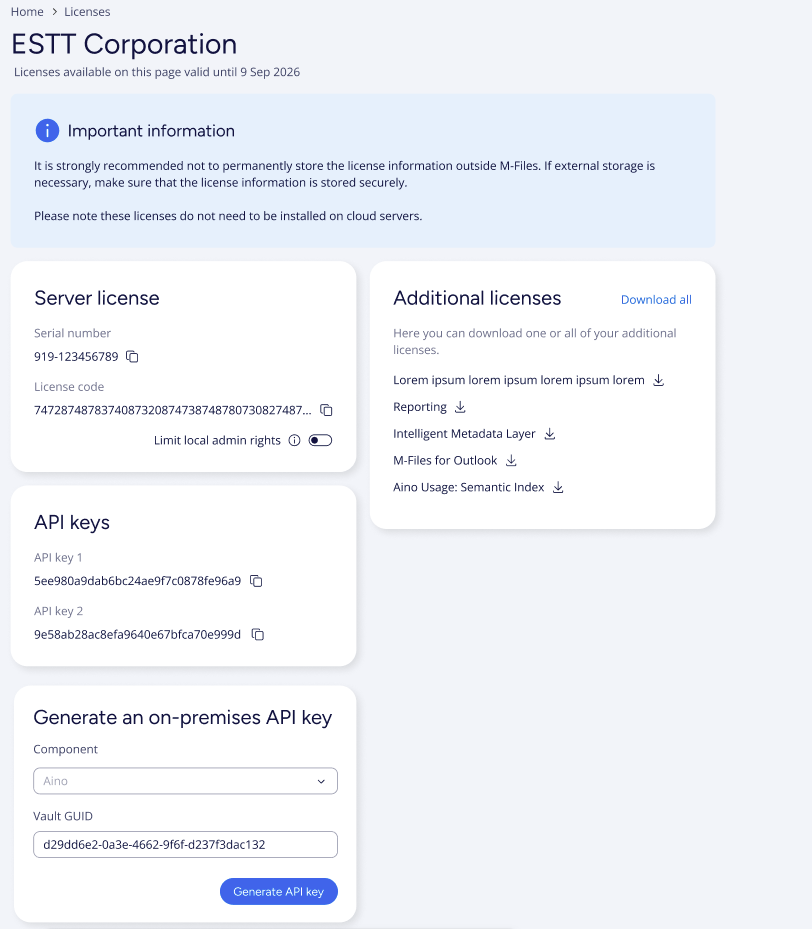Click the API key 1 text
This screenshot has height=929, width=812.
[x=137, y=581]
